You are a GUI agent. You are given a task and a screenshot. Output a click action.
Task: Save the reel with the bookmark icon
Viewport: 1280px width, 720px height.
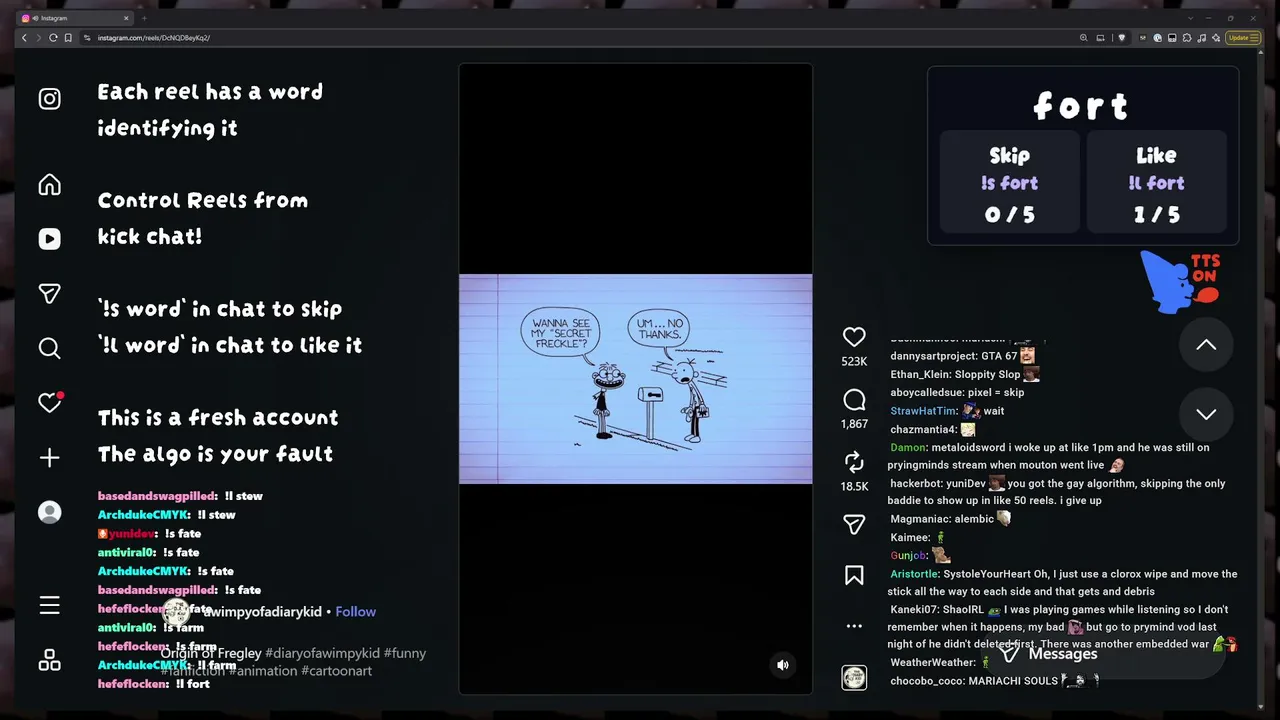[x=854, y=575]
